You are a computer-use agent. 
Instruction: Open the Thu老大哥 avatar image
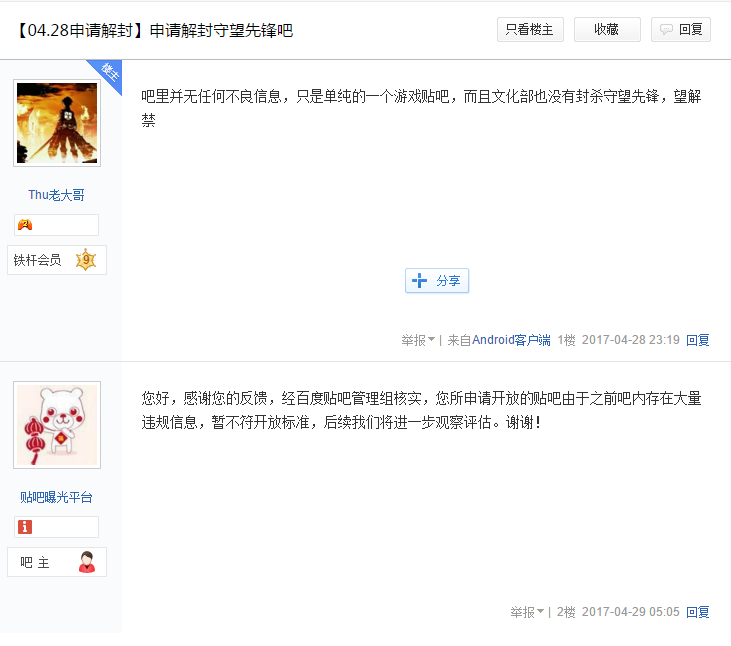pos(57,123)
